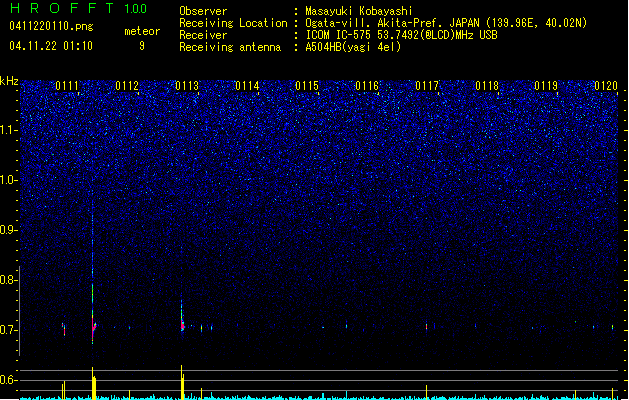Click the 0119 time marker
The image size is (629, 400).
point(546,86)
